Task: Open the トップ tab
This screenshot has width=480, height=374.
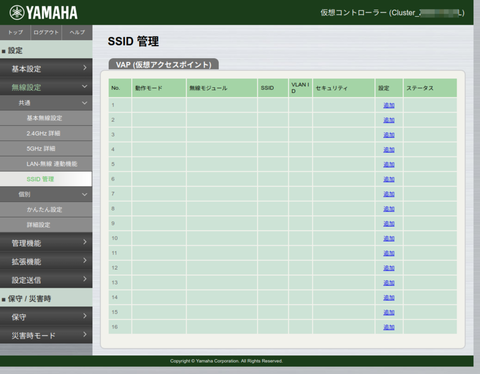Action: pos(15,32)
